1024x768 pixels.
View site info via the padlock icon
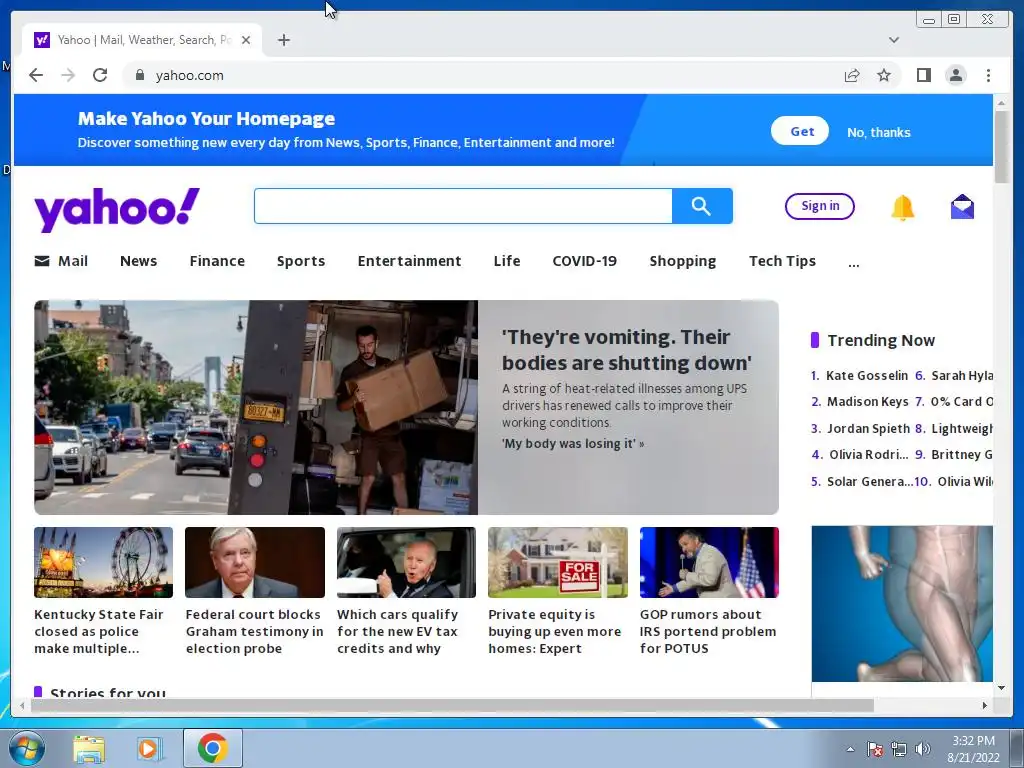pyautogui.click(x=139, y=75)
